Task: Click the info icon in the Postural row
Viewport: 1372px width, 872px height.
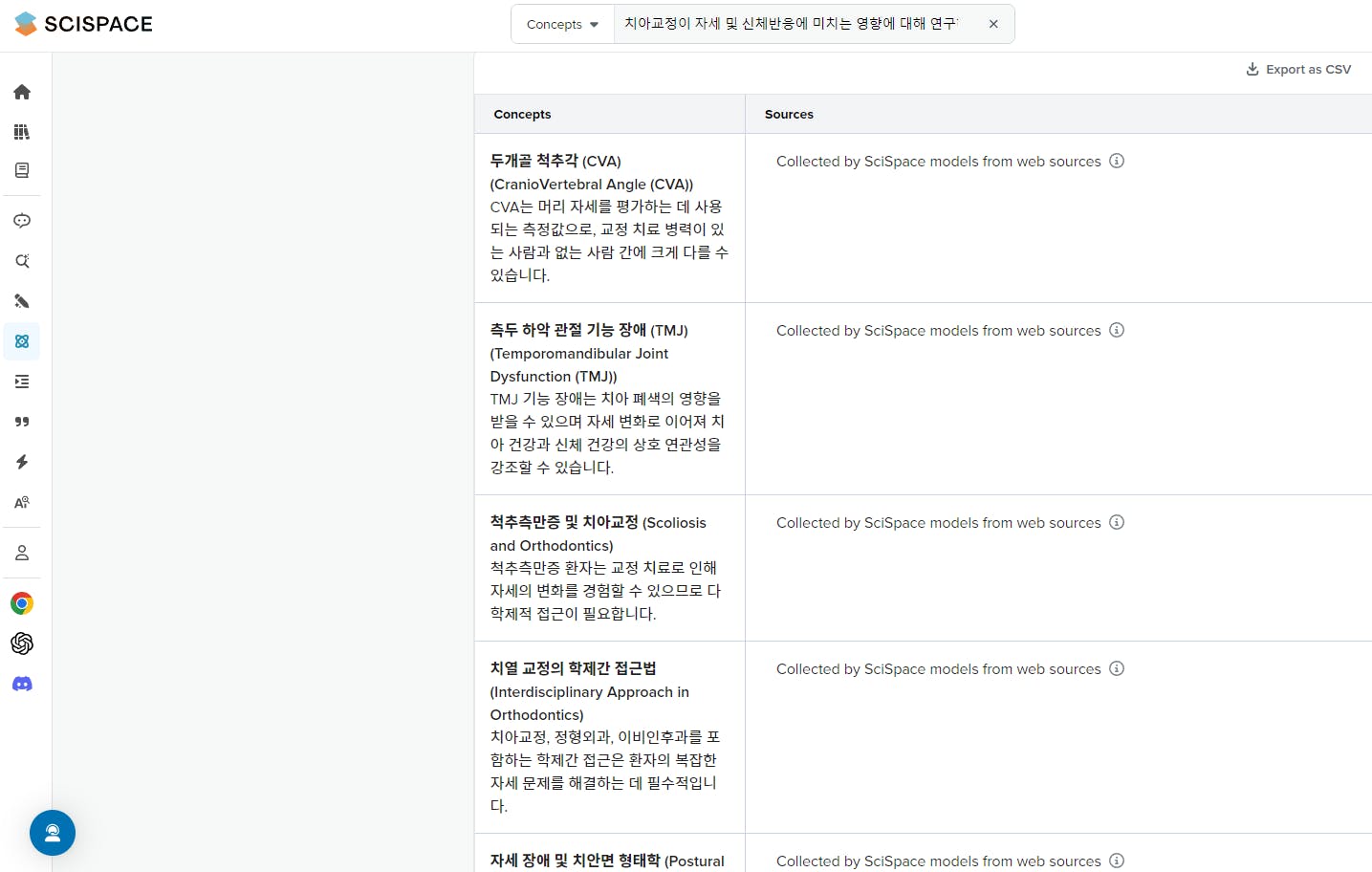Action: coord(1117,861)
